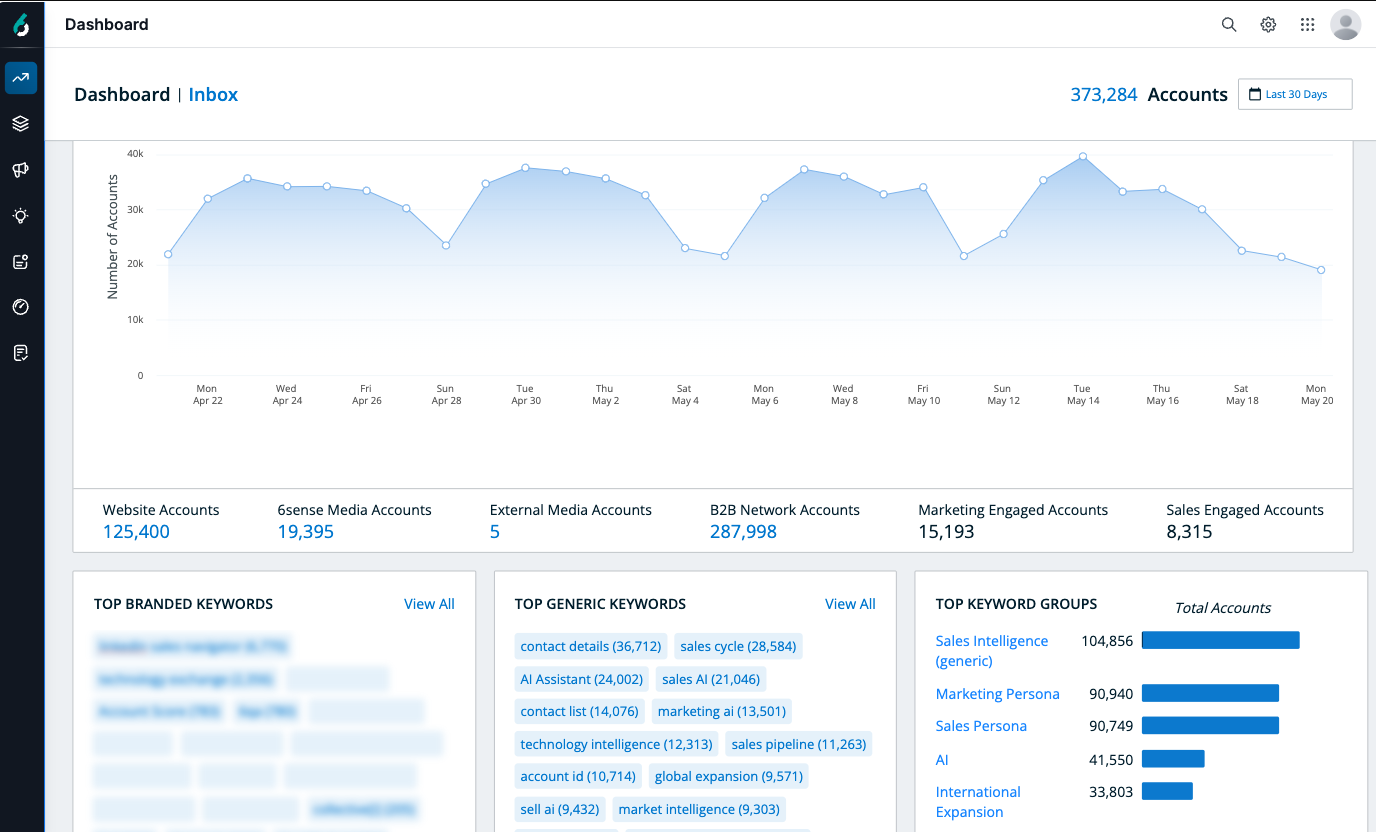The width and height of the screenshot is (1376, 832).
Task: Click the user profile avatar
Action: click(x=1345, y=25)
